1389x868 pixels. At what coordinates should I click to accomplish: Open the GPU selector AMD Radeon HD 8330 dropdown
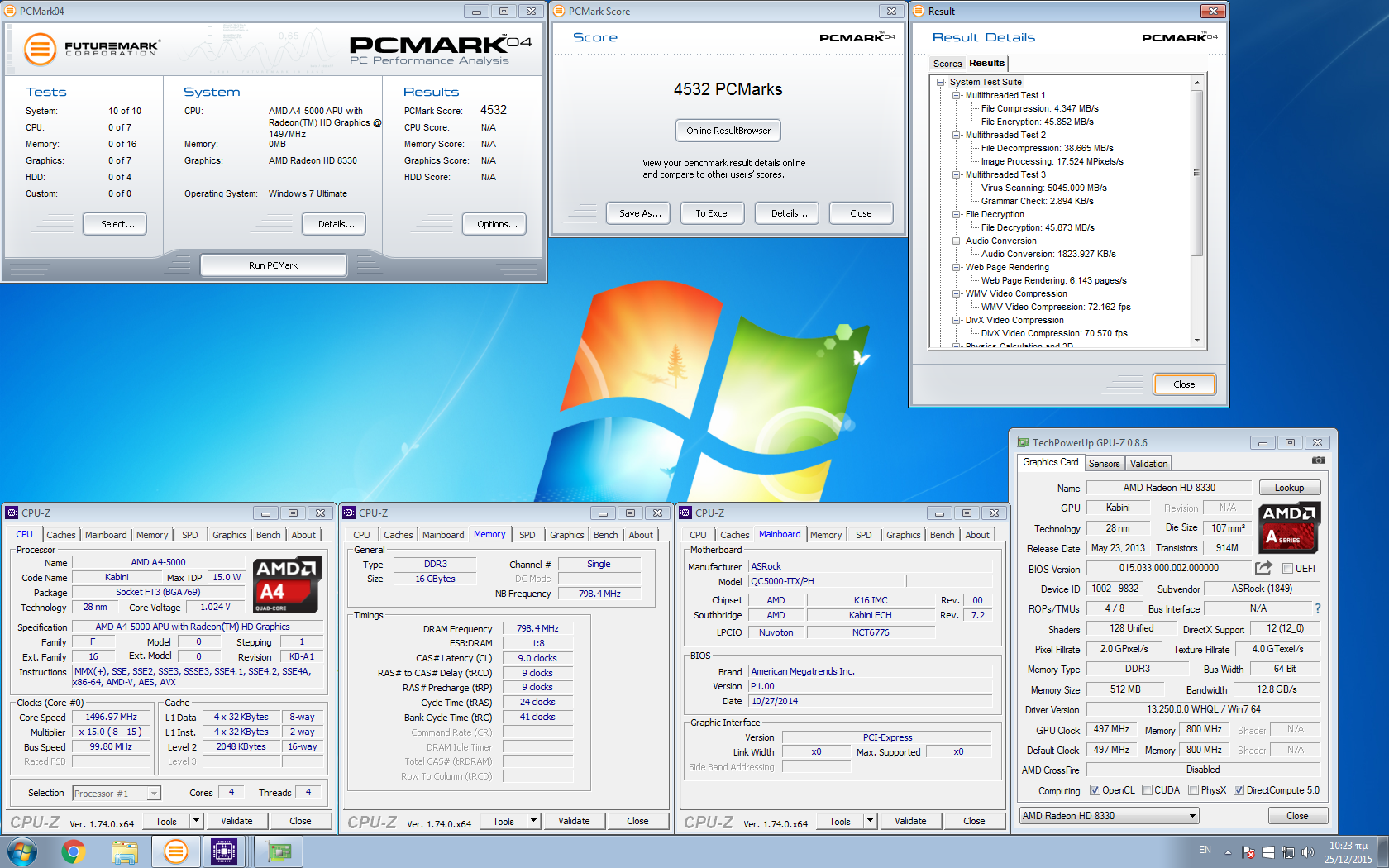point(1109,816)
